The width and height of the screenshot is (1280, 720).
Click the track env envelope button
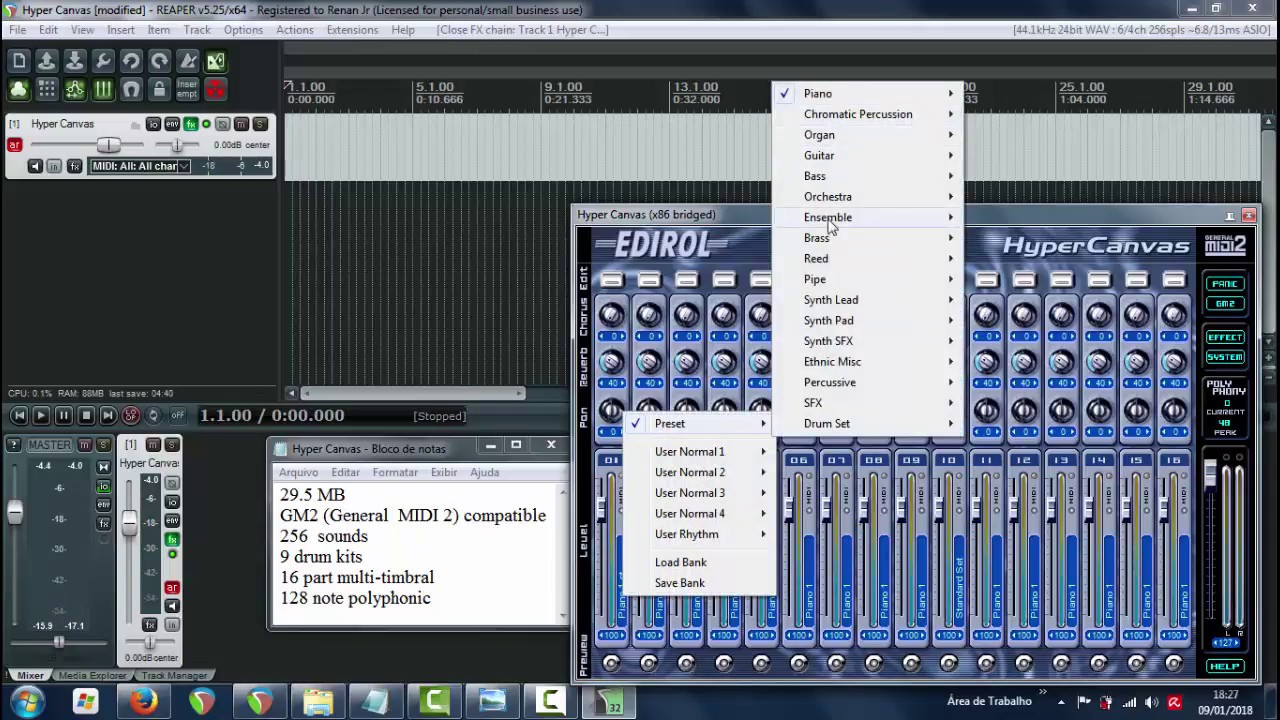tap(172, 124)
